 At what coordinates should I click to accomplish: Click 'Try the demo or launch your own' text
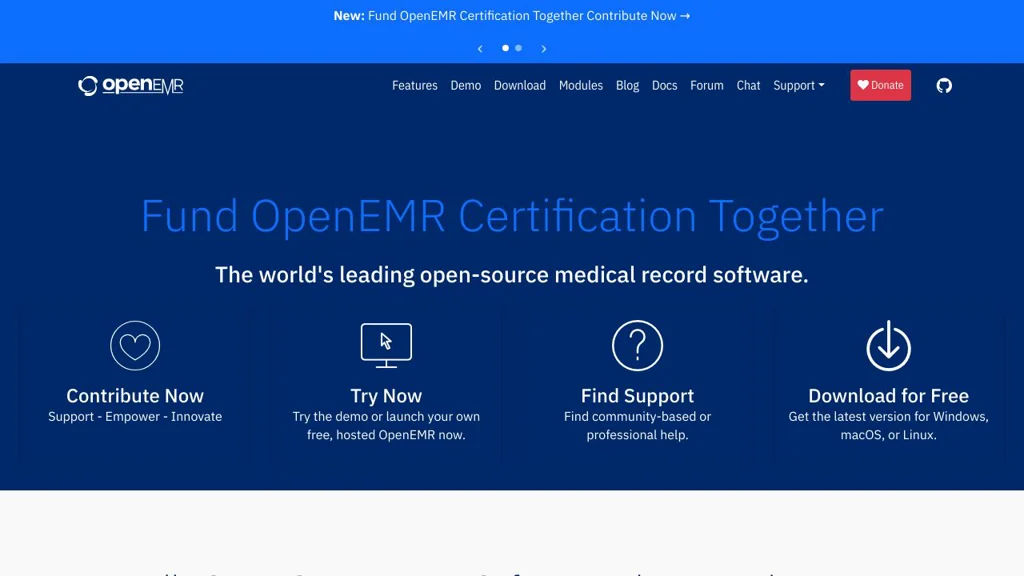point(386,417)
